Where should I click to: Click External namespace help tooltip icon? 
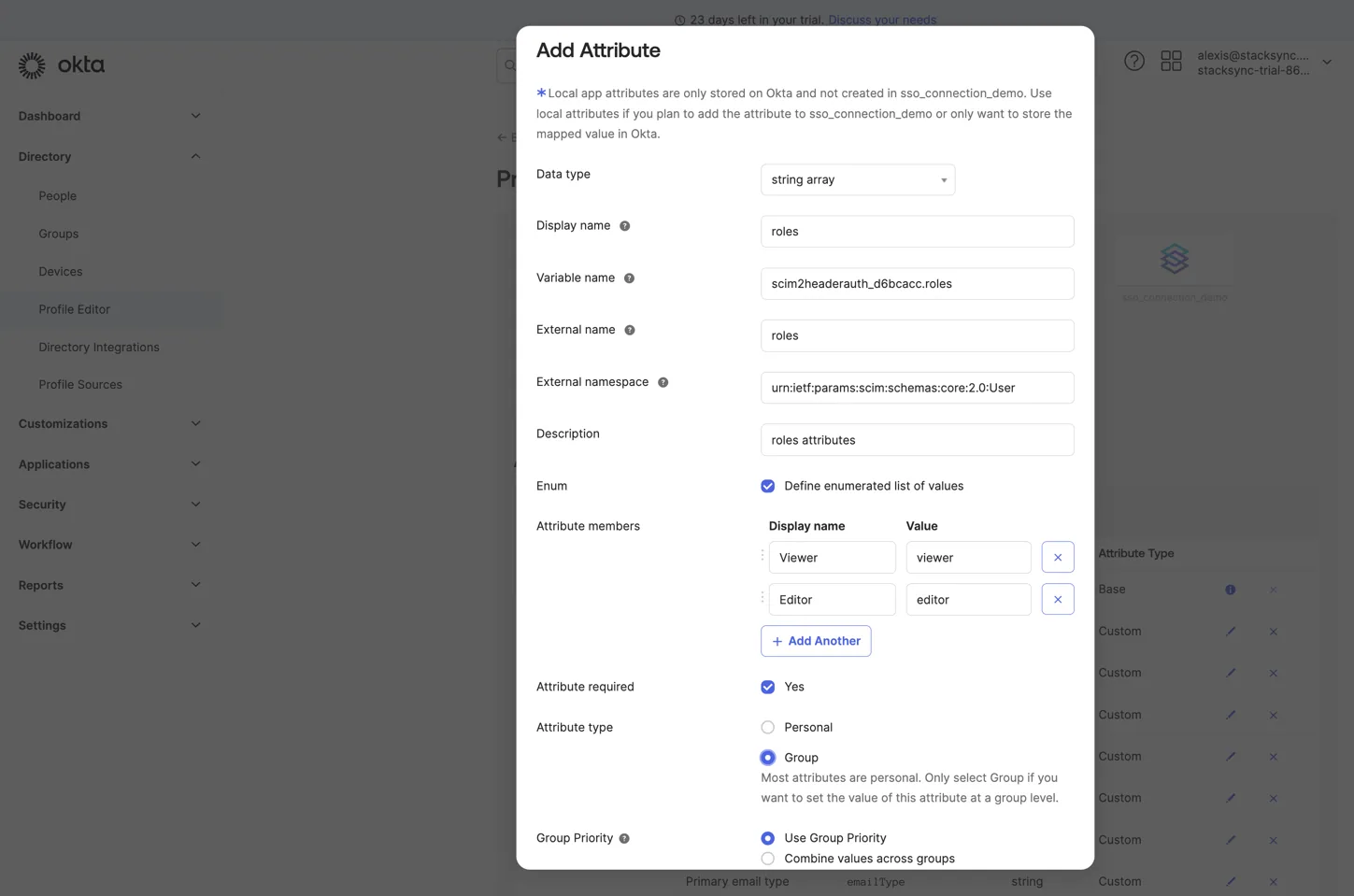(663, 382)
